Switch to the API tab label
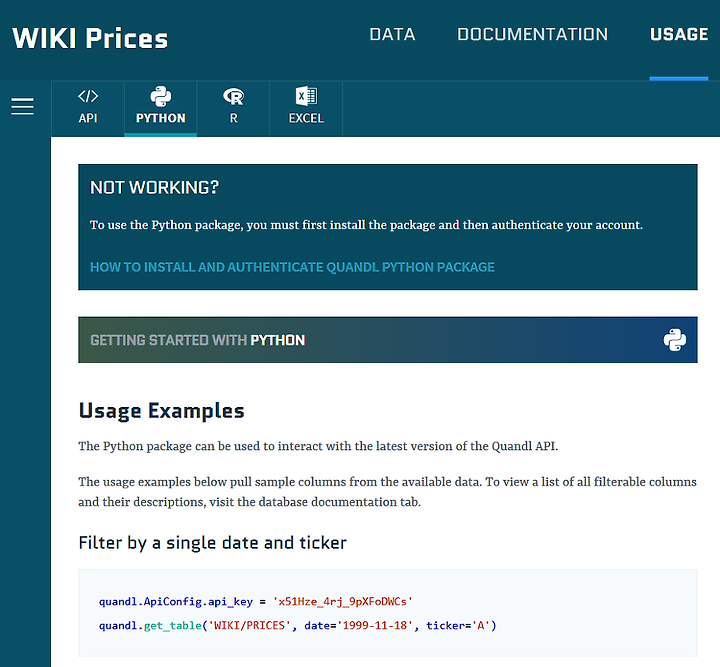 (x=88, y=118)
